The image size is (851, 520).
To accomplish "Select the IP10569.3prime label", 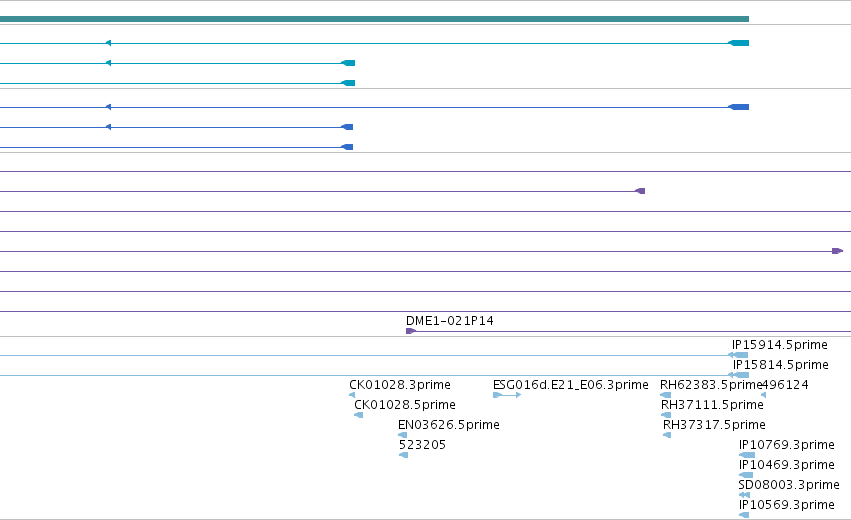I will (x=786, y=505).
